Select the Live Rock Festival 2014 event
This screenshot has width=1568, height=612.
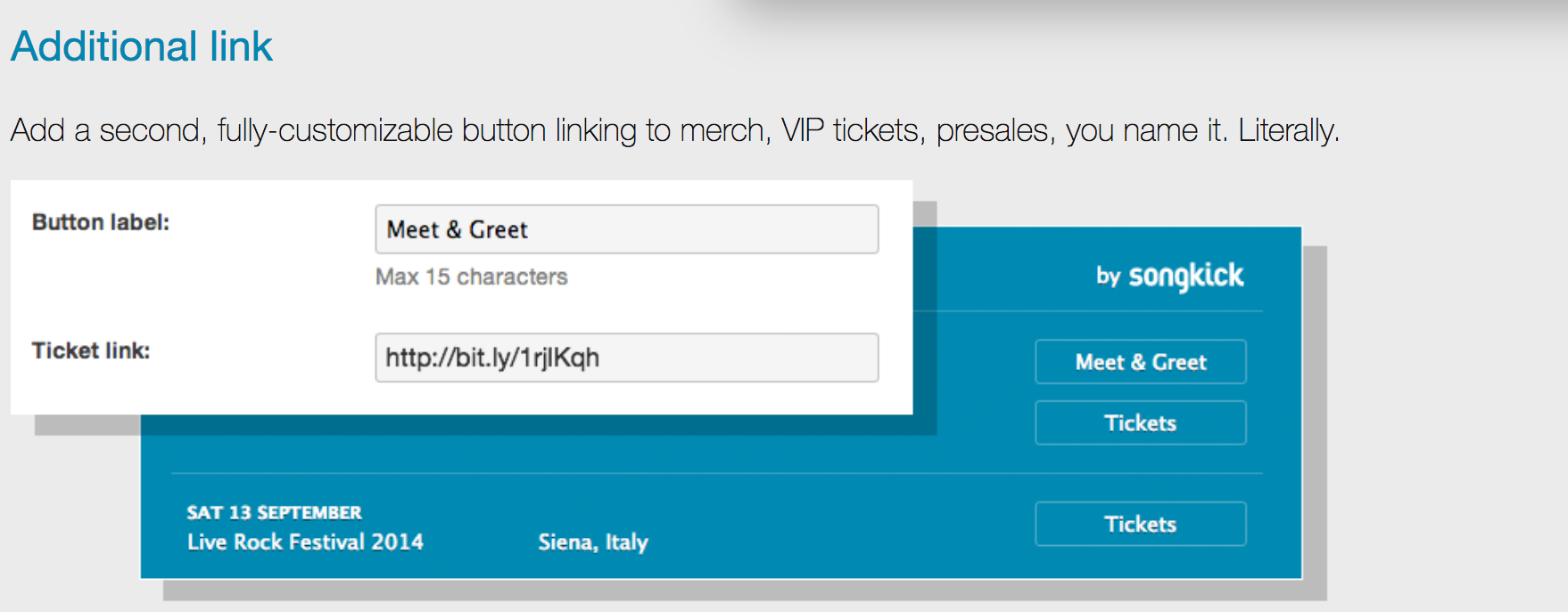(304, 542)
